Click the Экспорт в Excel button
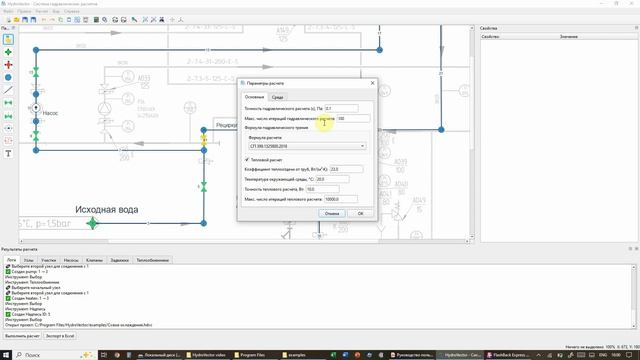The width and height of the screenshot is (640, 360). pos(60,336)
